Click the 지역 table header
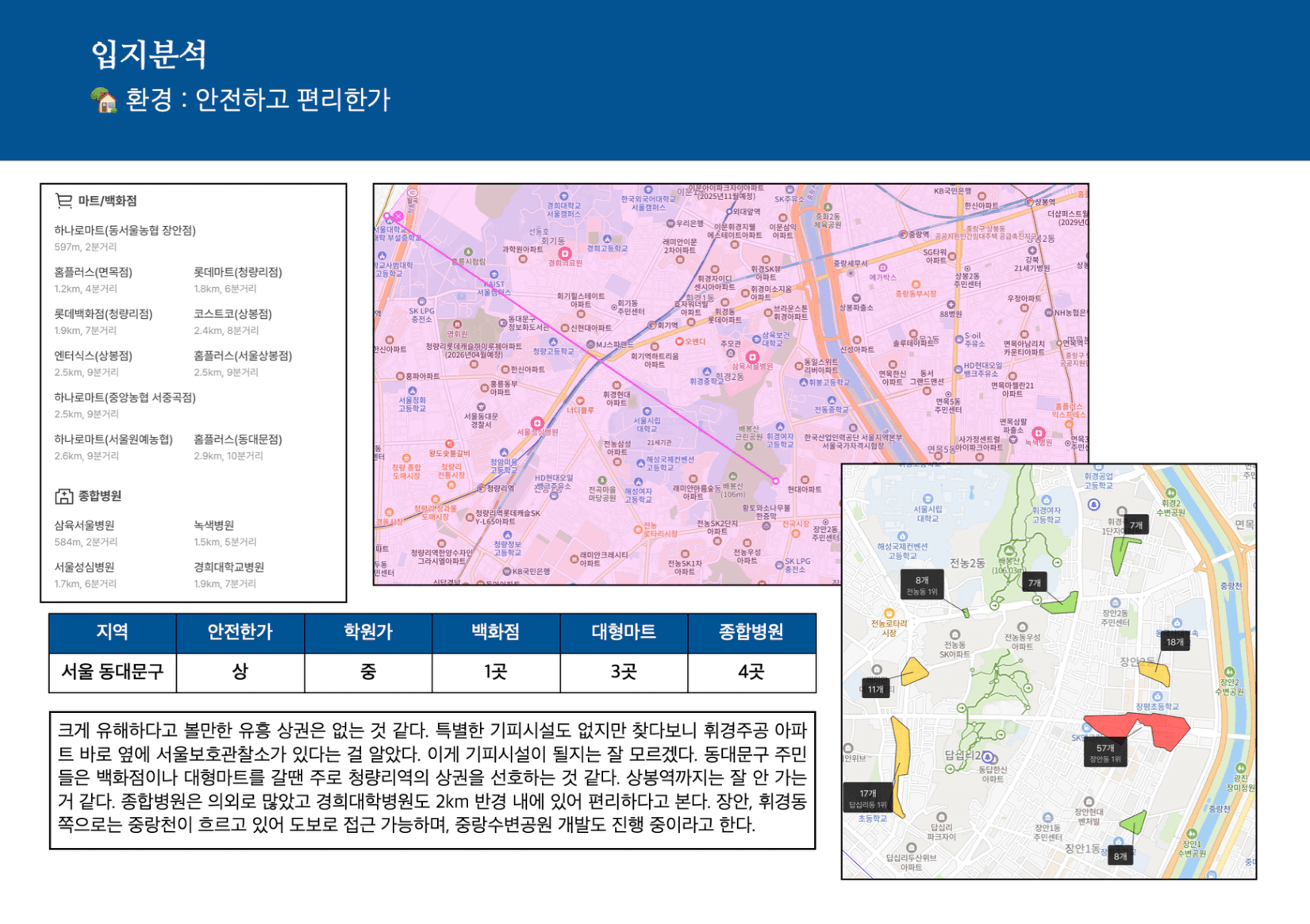 113,632
